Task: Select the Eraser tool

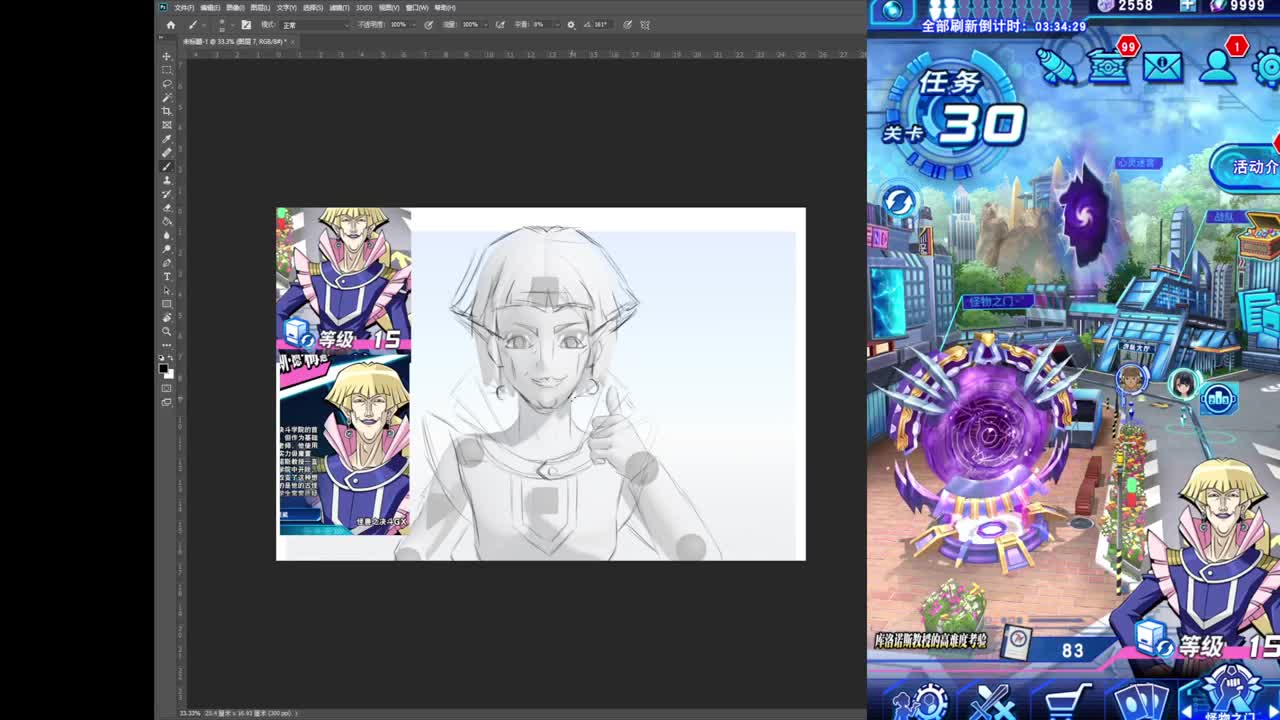Action: click(x=167, y=208)
